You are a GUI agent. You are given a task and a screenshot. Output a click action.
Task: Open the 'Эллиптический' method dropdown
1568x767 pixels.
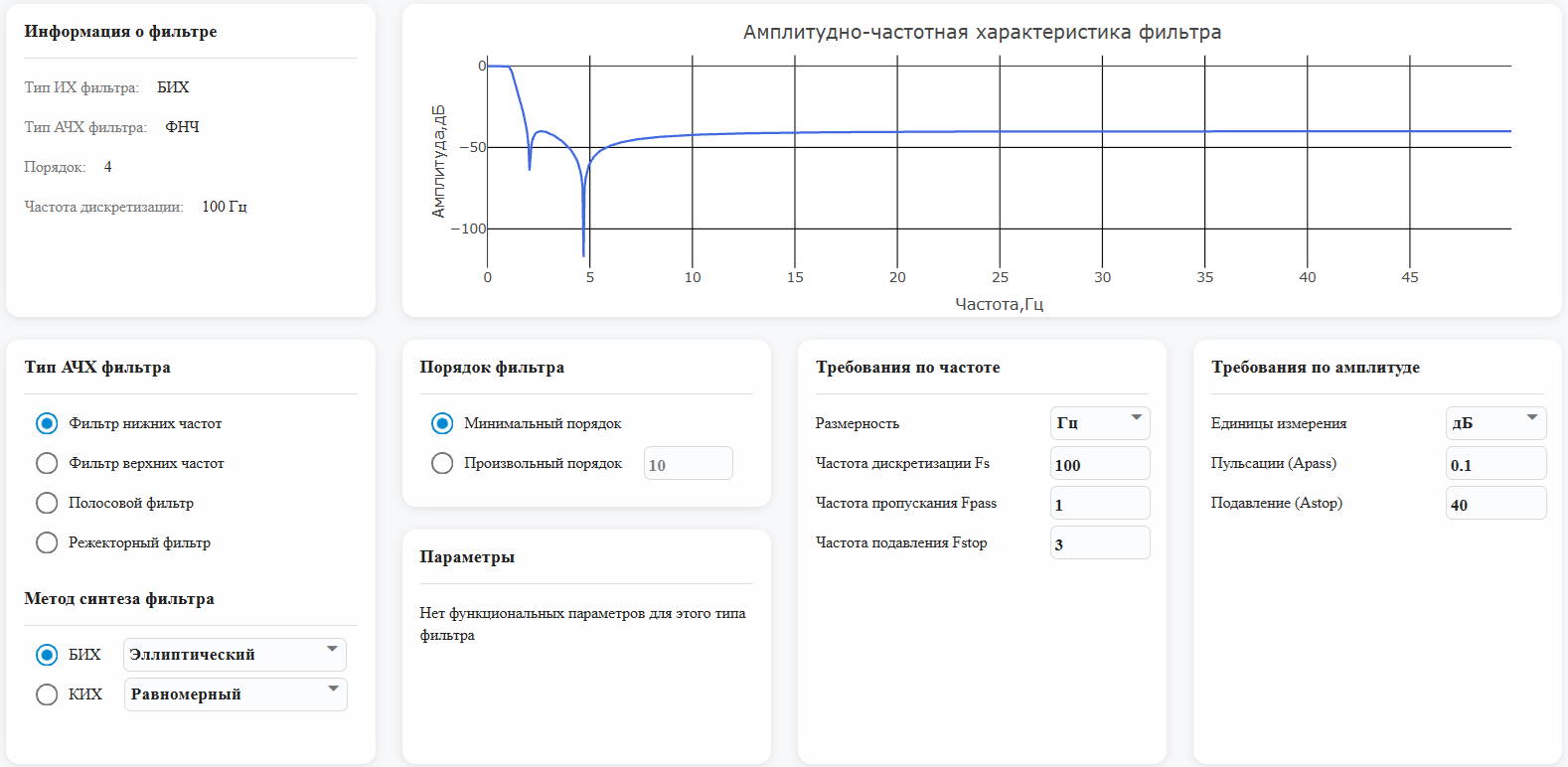click(x=235, y=655)
